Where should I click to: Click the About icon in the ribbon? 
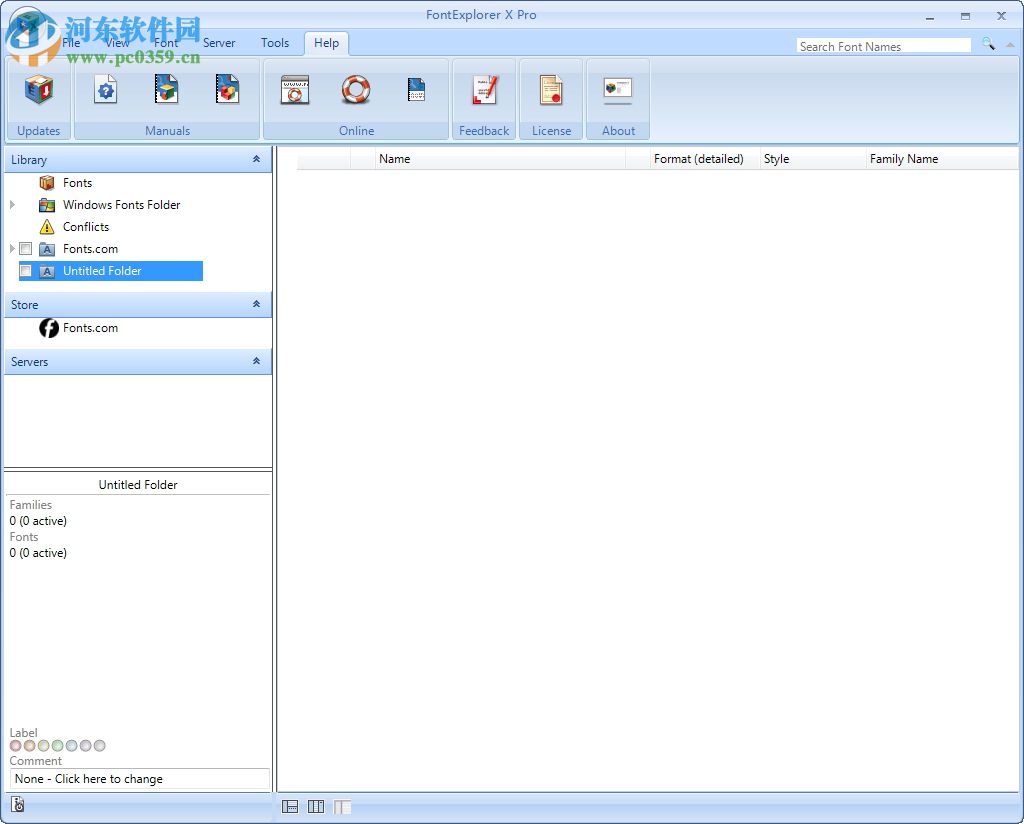coord(619,90)
